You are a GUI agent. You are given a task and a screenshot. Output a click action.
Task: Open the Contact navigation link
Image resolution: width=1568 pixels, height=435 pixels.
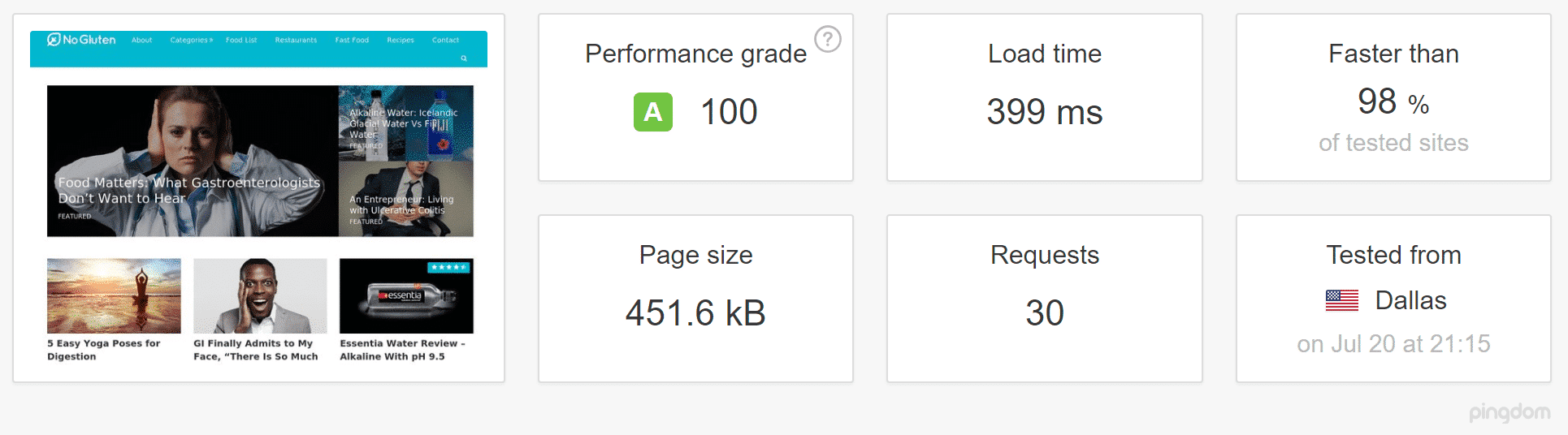point(445,40)
